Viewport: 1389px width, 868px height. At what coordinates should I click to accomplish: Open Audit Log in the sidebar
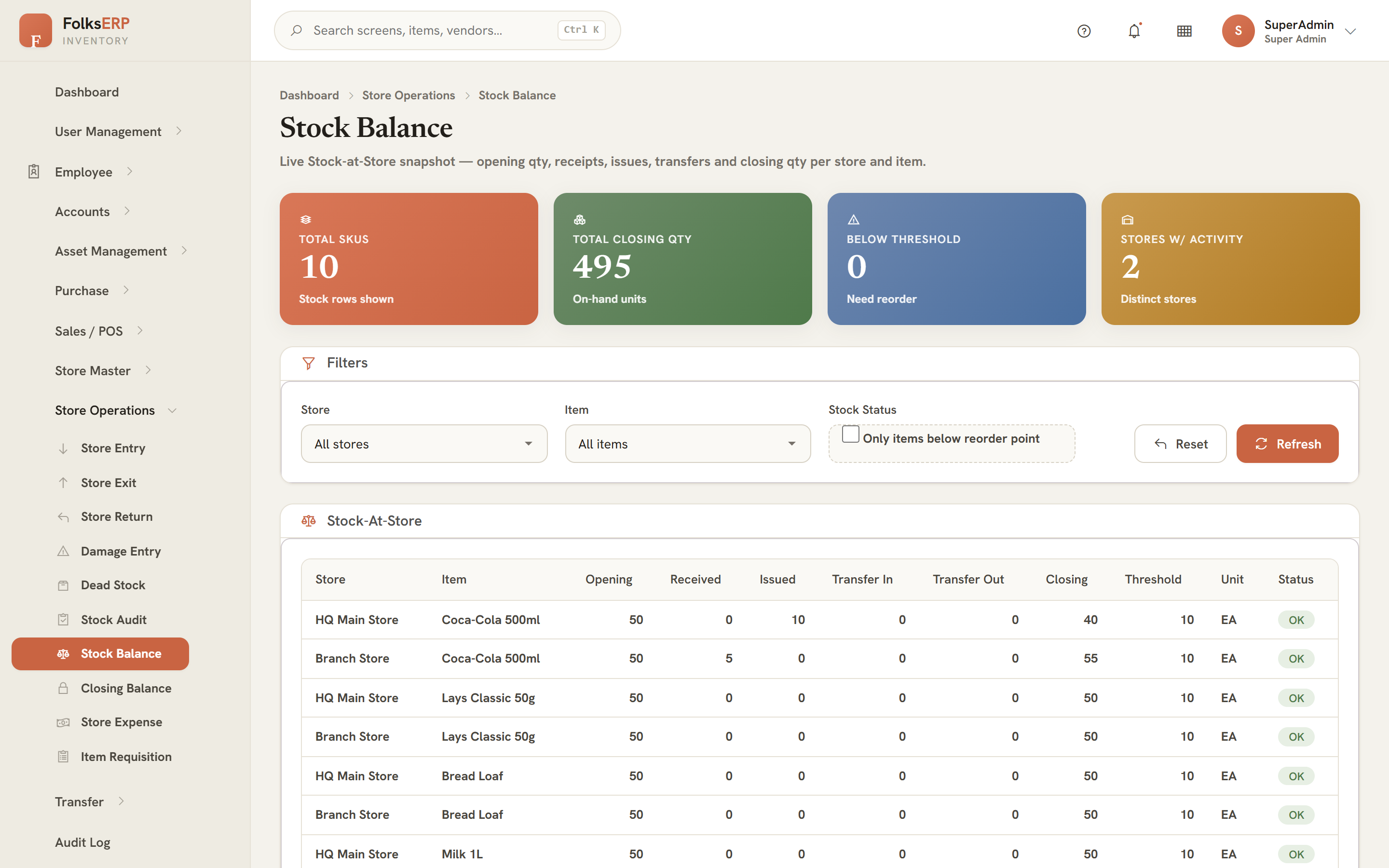[x=82, y=842]
